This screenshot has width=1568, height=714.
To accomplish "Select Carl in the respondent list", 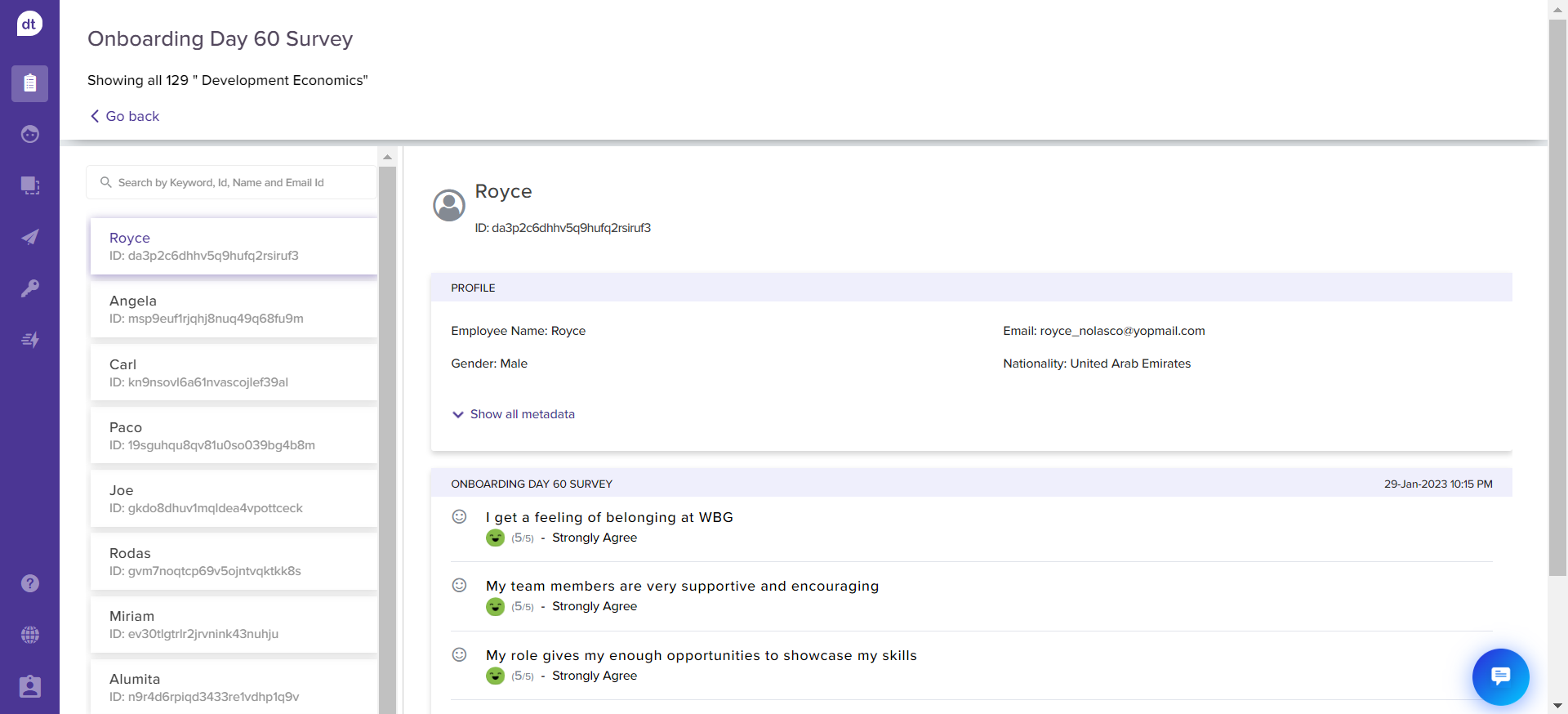I will [x=234, y=373].
